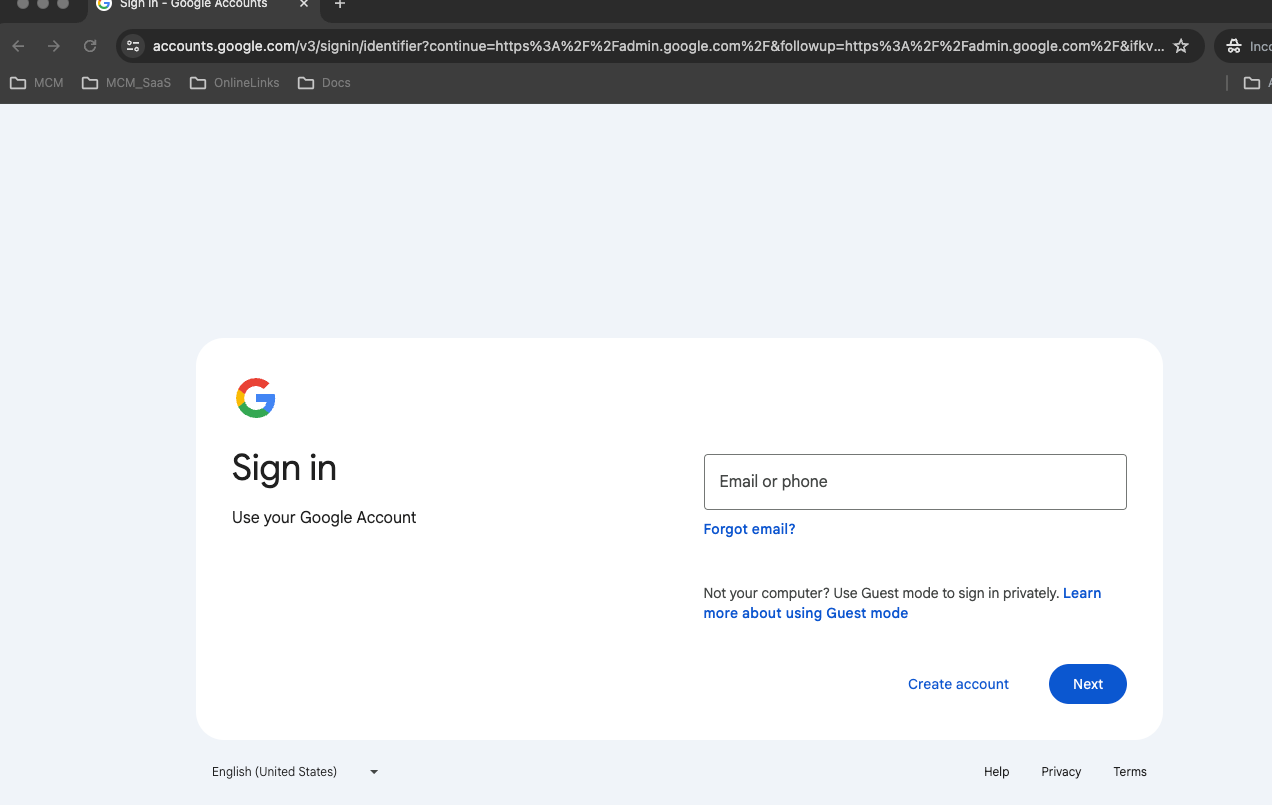The width and height of the screenshot is (1272, 805).
Task: Close the Sign in tab
Action: click(304, 5)
